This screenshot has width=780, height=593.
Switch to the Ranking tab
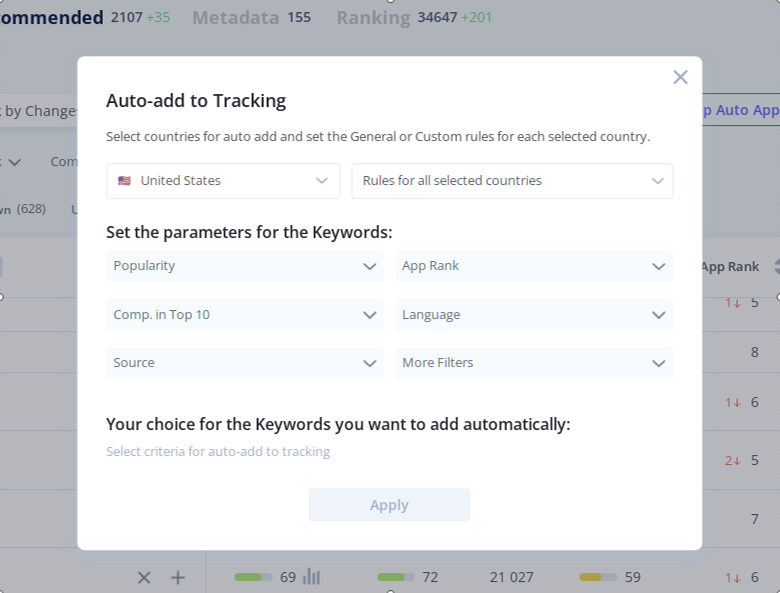click(373, 17)
